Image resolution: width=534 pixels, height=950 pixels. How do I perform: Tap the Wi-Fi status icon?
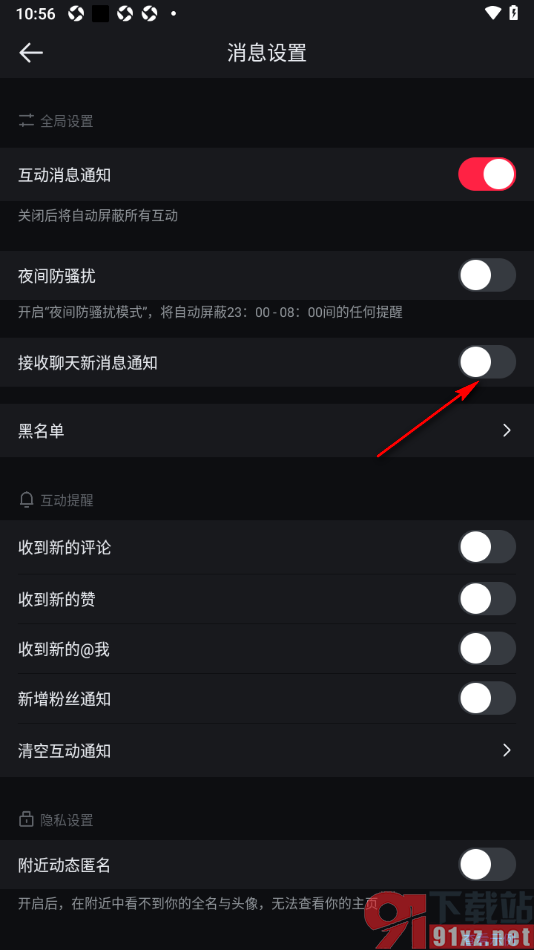point(493,13)
